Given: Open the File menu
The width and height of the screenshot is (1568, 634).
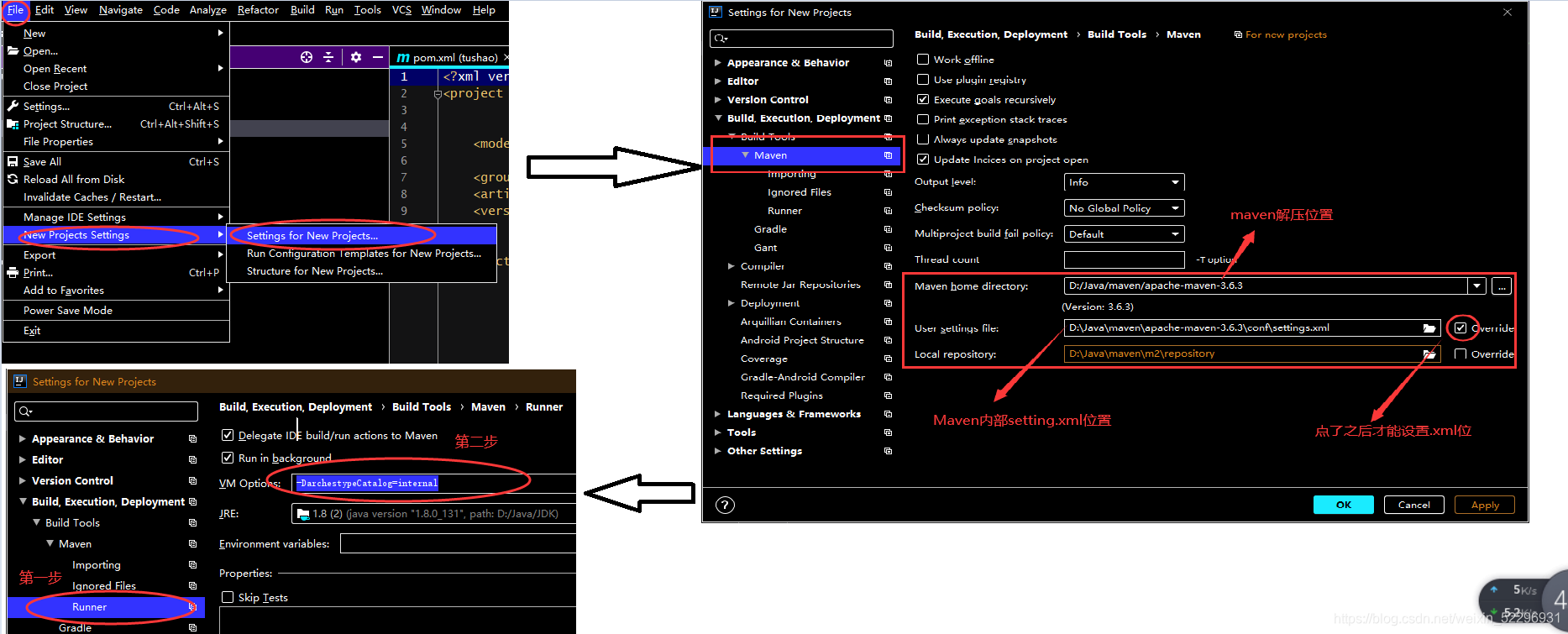Looking at the screenshot, I should [x=15, y=10].
